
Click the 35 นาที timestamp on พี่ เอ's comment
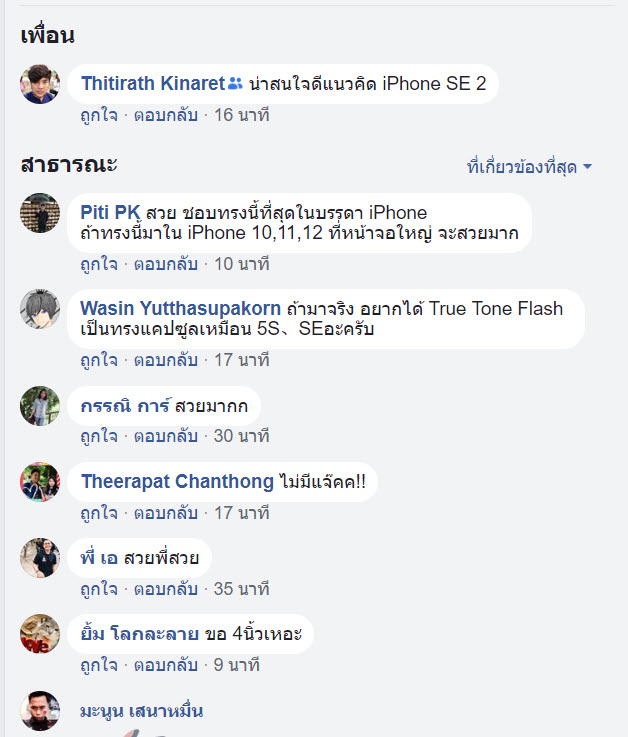click(x=235, y=589)
